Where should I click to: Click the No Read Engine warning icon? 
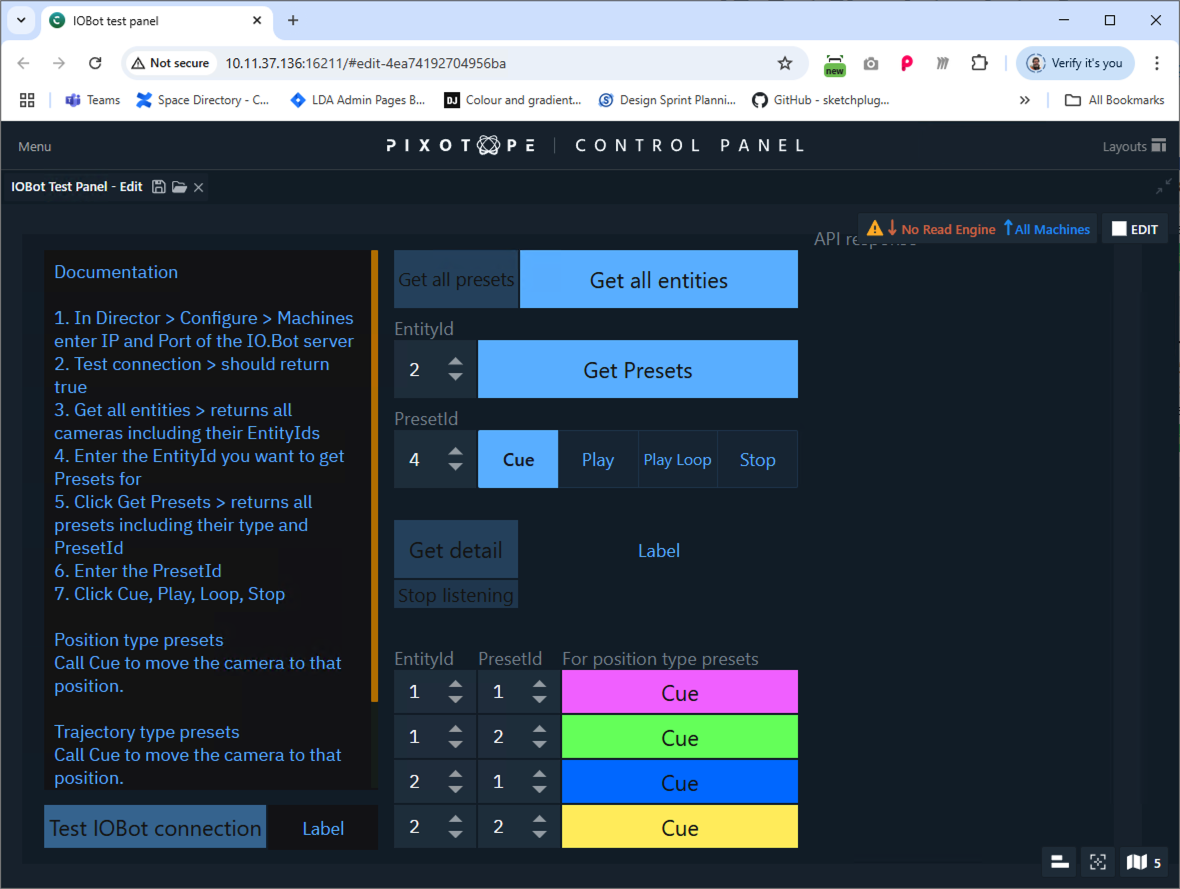[x=873, y=228]
